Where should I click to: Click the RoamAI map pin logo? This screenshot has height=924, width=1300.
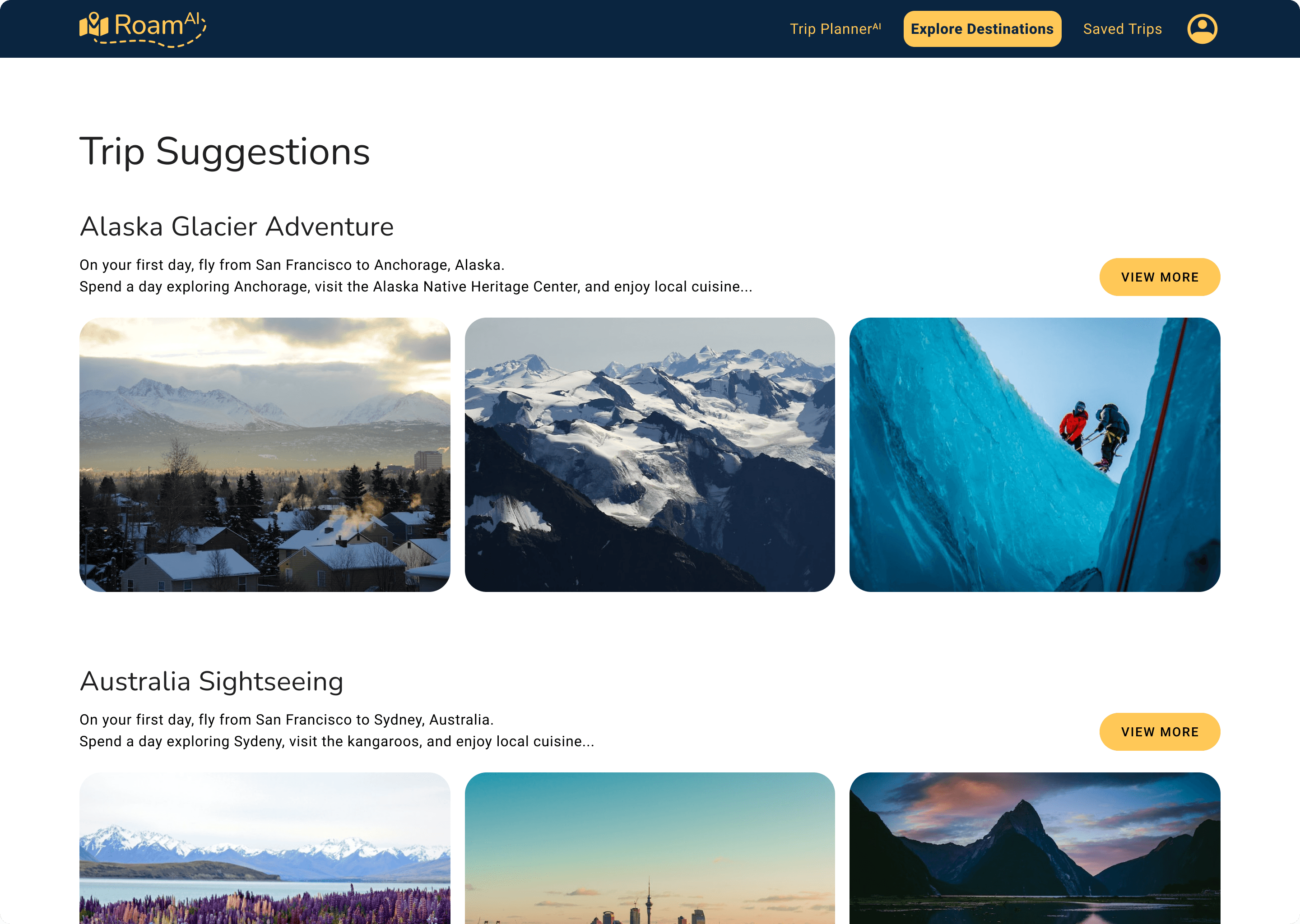pyautogui.click(x=94, y=24)
